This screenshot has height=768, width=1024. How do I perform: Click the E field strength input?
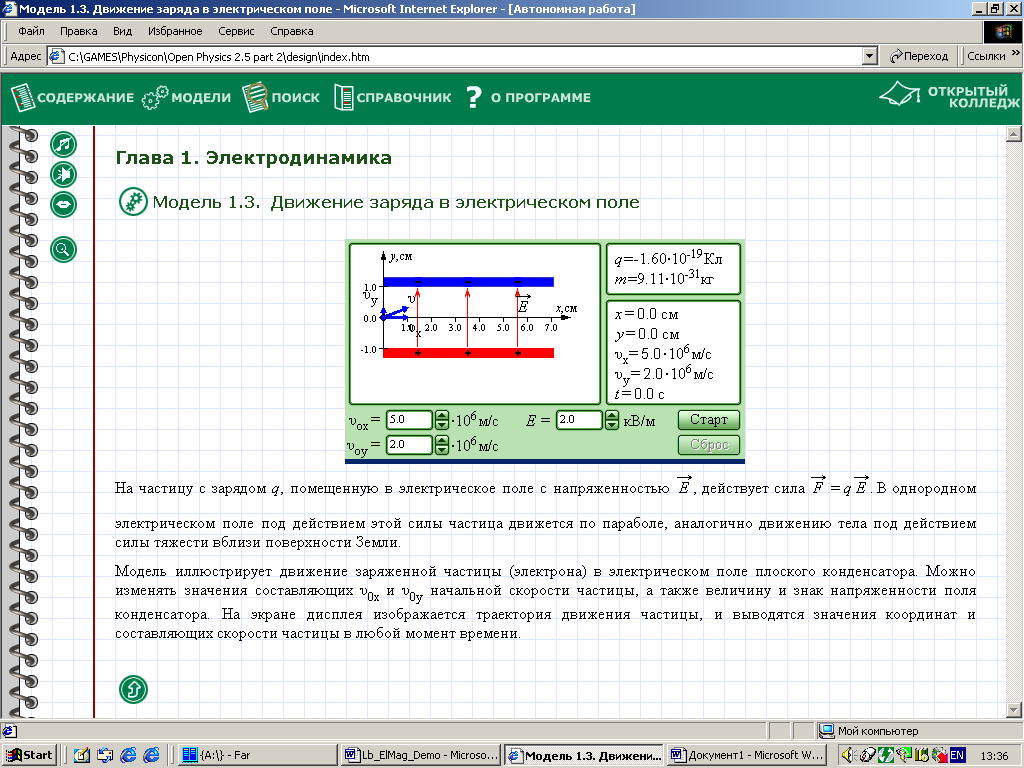tap(579, 420)
